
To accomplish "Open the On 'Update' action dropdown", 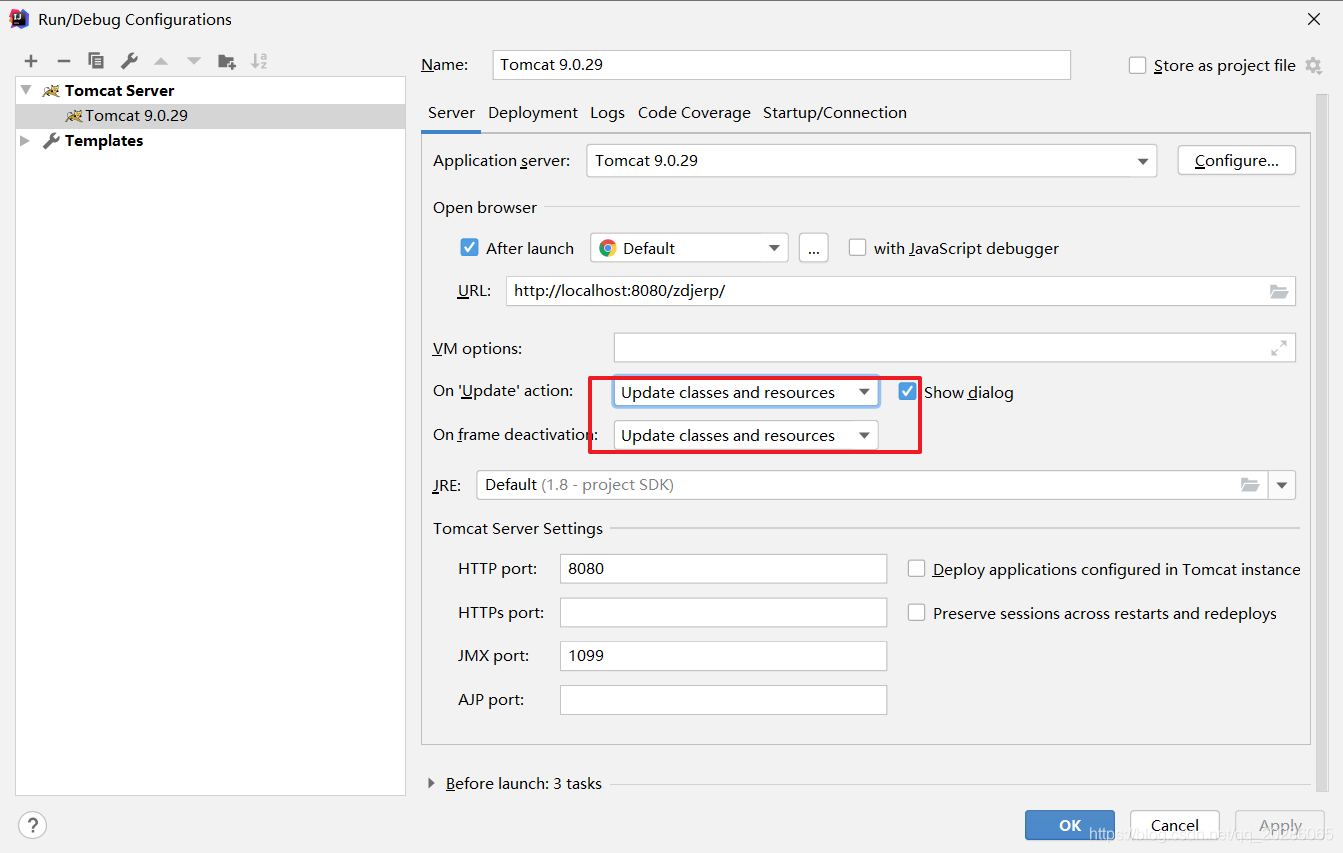I will click(745, 393).
